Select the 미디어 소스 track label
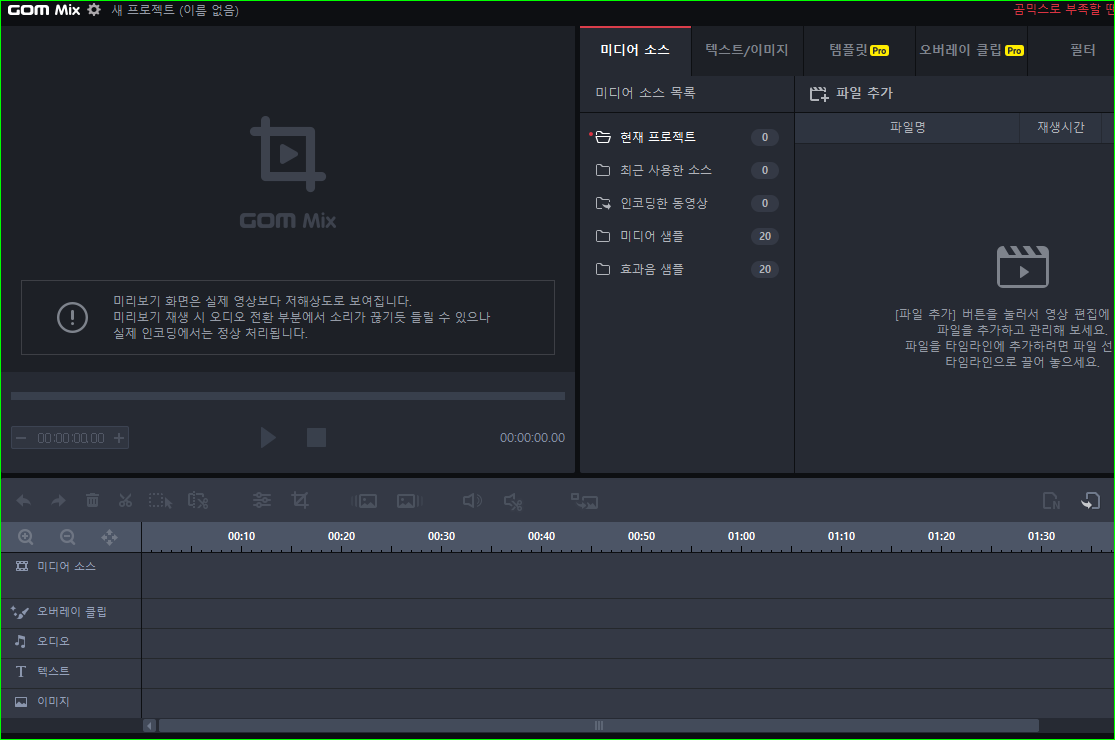Viewport: 1115px width, 740px height. [x=66, y=566]
